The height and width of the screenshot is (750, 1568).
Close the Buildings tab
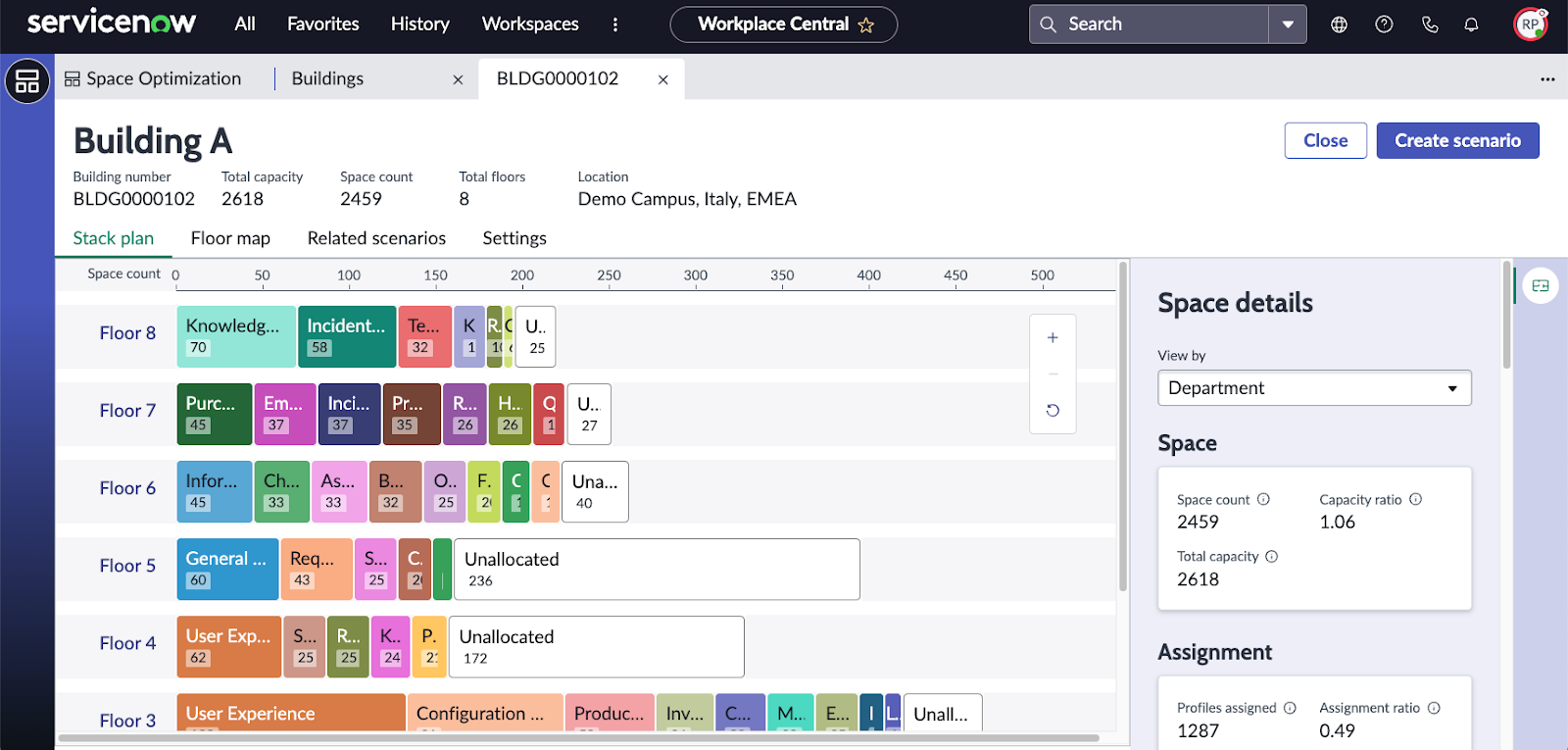coord(458,79)
